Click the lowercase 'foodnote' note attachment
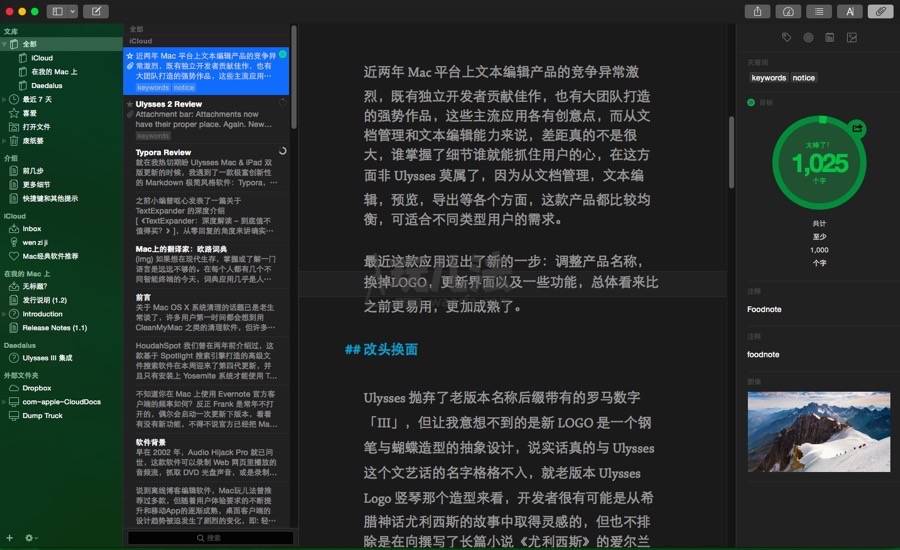The height and width of the screenshot is (550, 900). 763,354
